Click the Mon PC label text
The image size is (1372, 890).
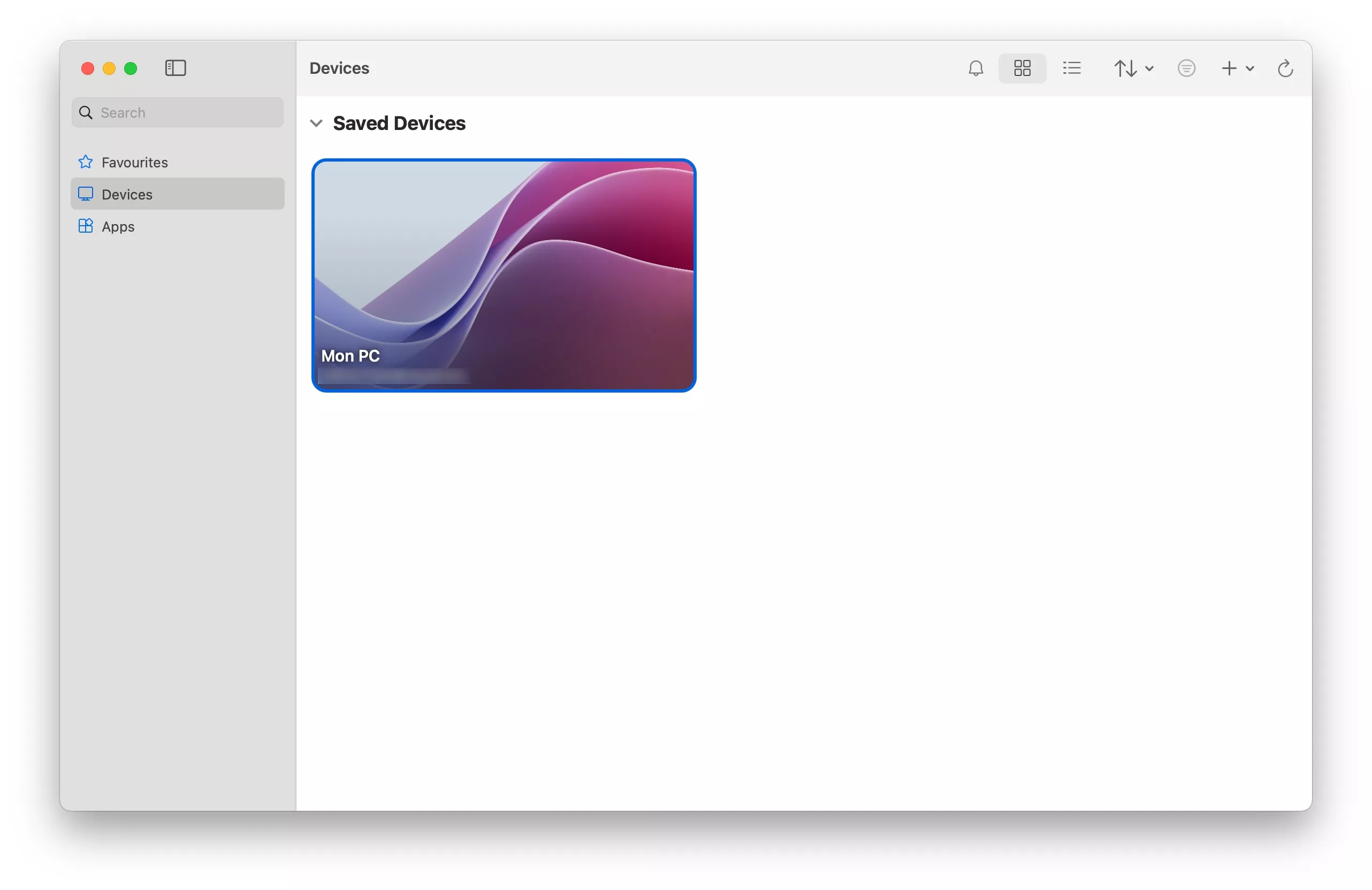tap(350, 356)
